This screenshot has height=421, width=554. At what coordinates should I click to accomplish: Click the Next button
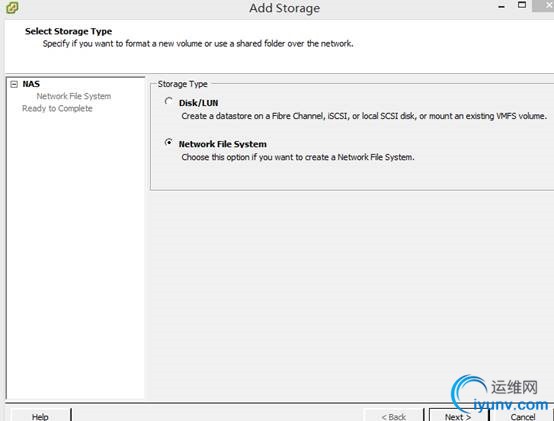[458, 415]
